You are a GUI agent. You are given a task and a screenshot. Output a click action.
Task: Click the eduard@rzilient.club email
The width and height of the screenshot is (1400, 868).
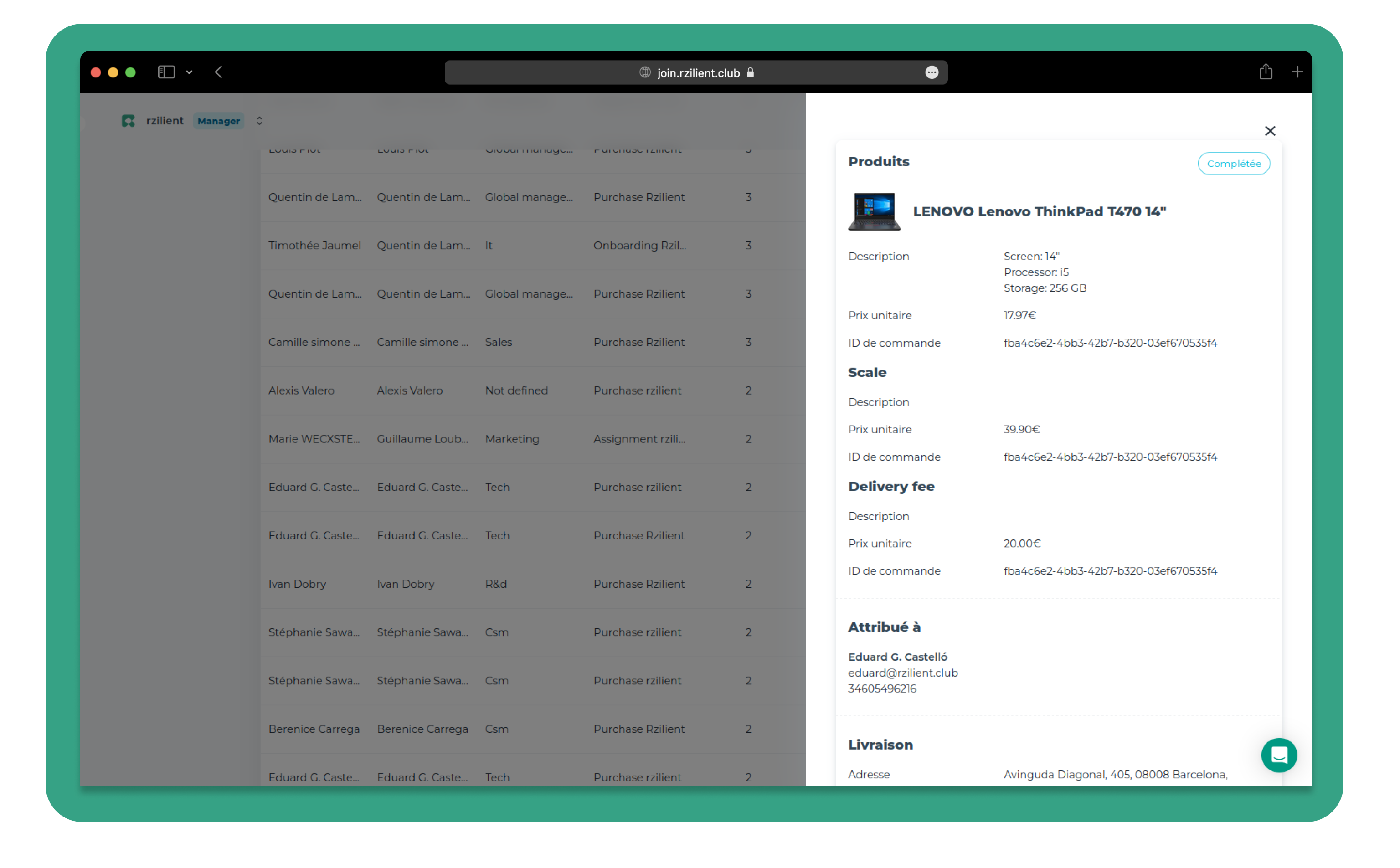click(902, 672)
